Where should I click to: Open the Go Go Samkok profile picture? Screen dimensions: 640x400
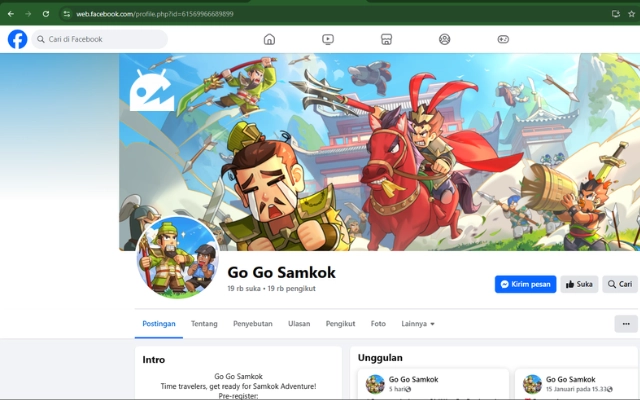click(x=178, y=257)
